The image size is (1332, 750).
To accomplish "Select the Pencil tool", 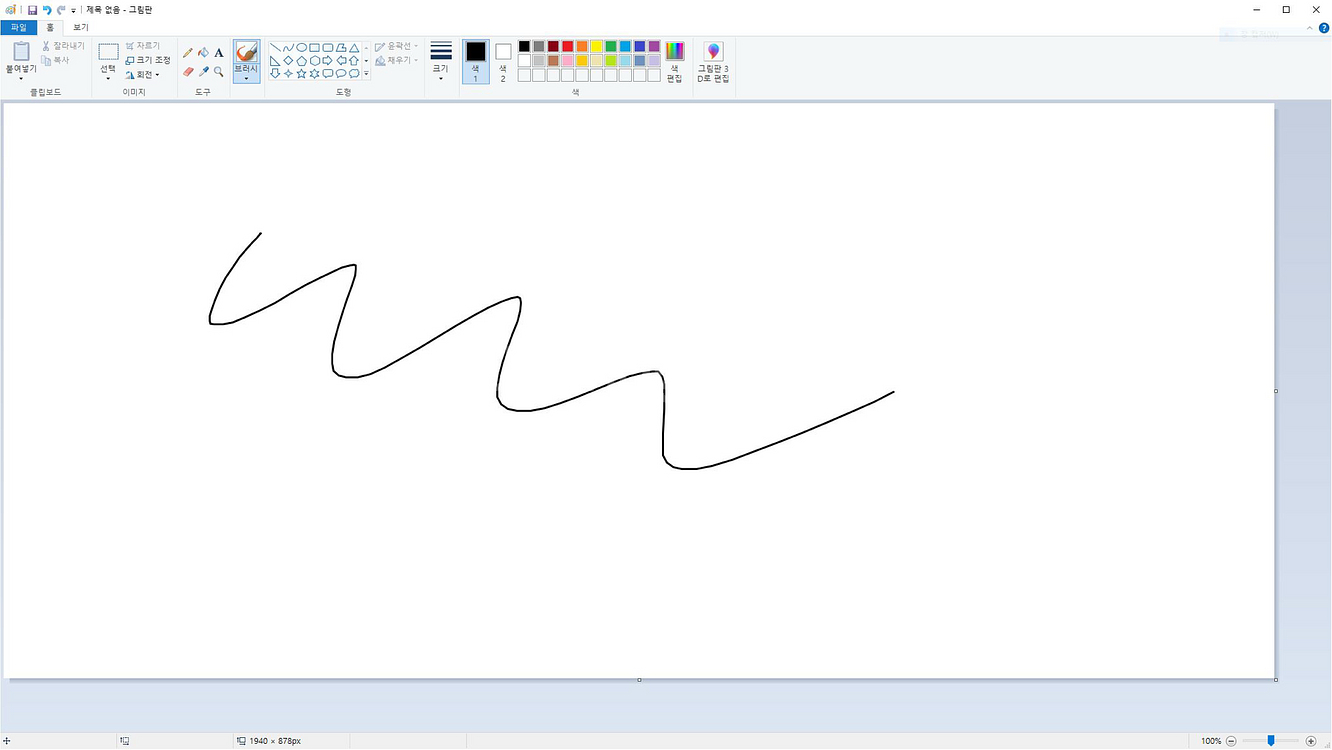I will click(188, 53).
